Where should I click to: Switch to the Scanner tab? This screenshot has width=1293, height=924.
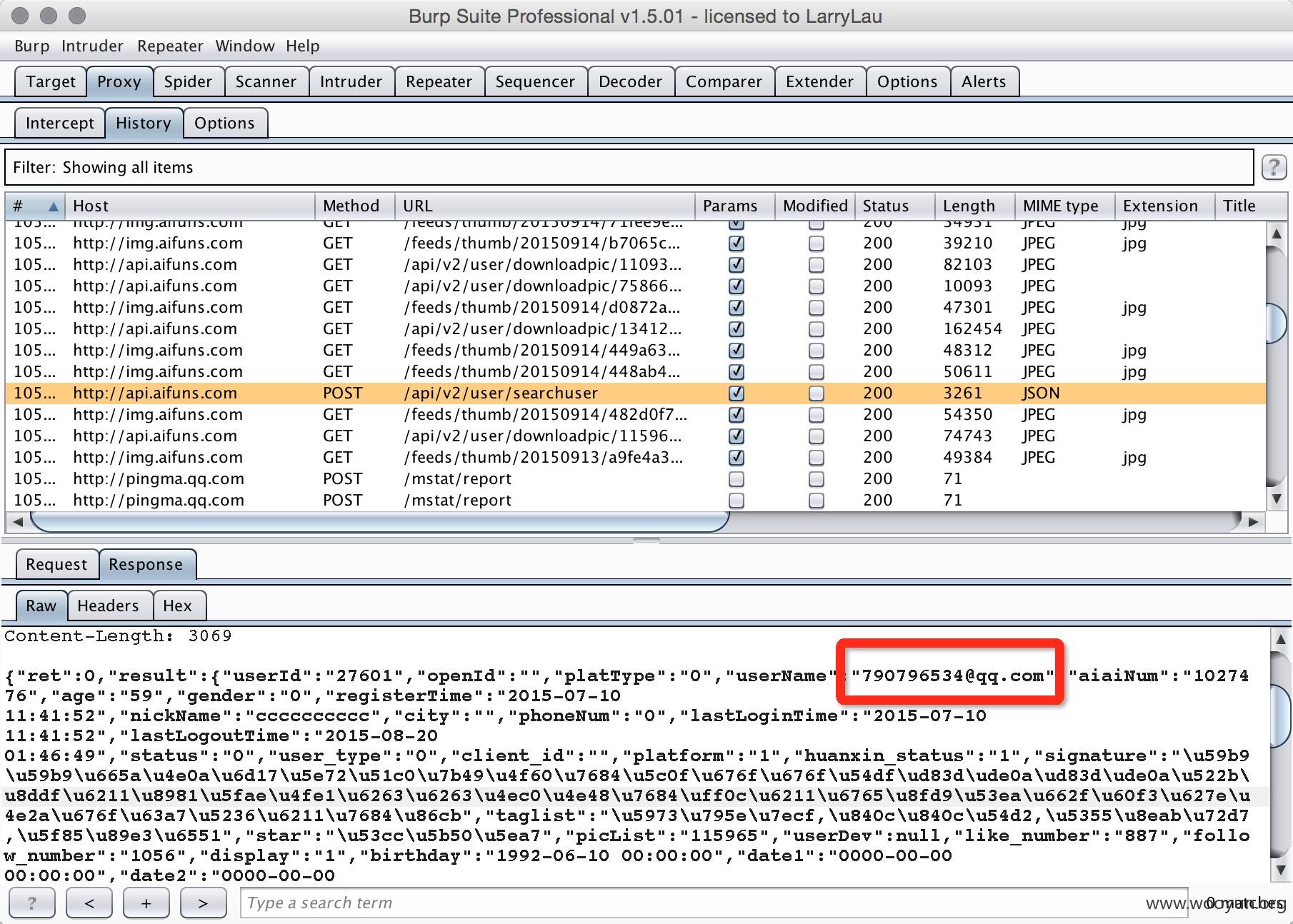266,81
